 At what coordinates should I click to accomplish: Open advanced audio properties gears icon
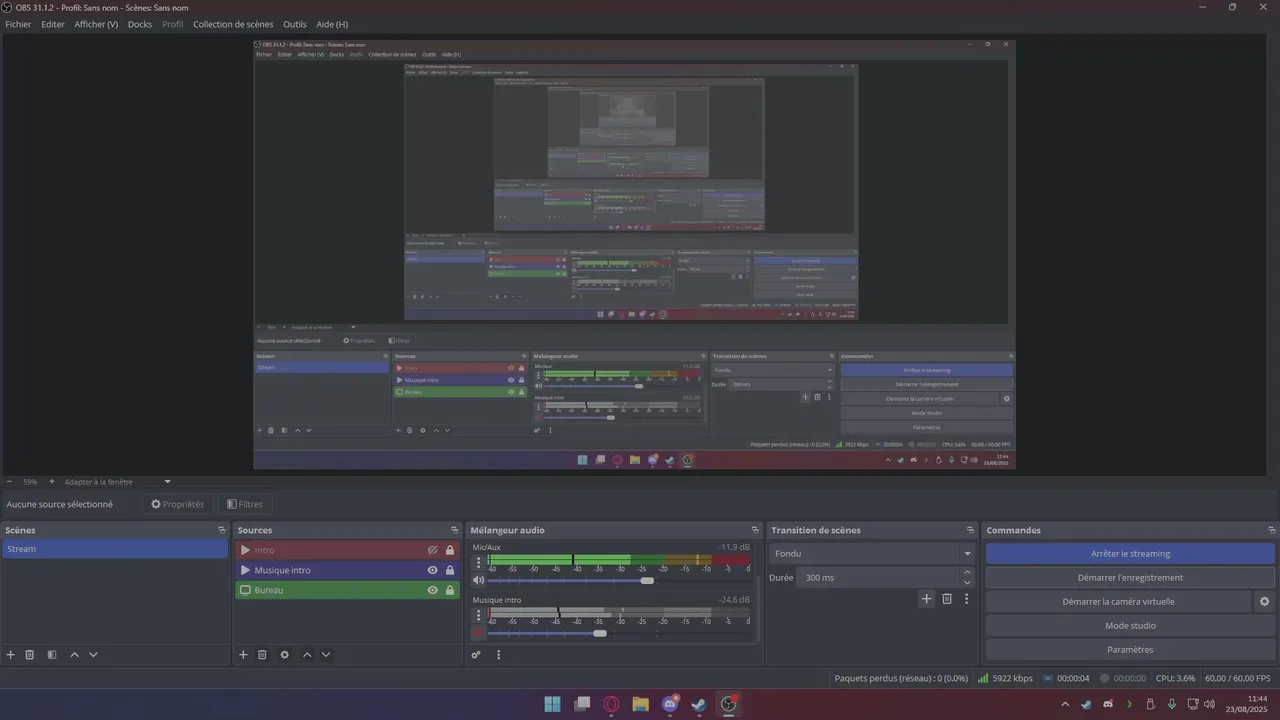pos(476,655)
